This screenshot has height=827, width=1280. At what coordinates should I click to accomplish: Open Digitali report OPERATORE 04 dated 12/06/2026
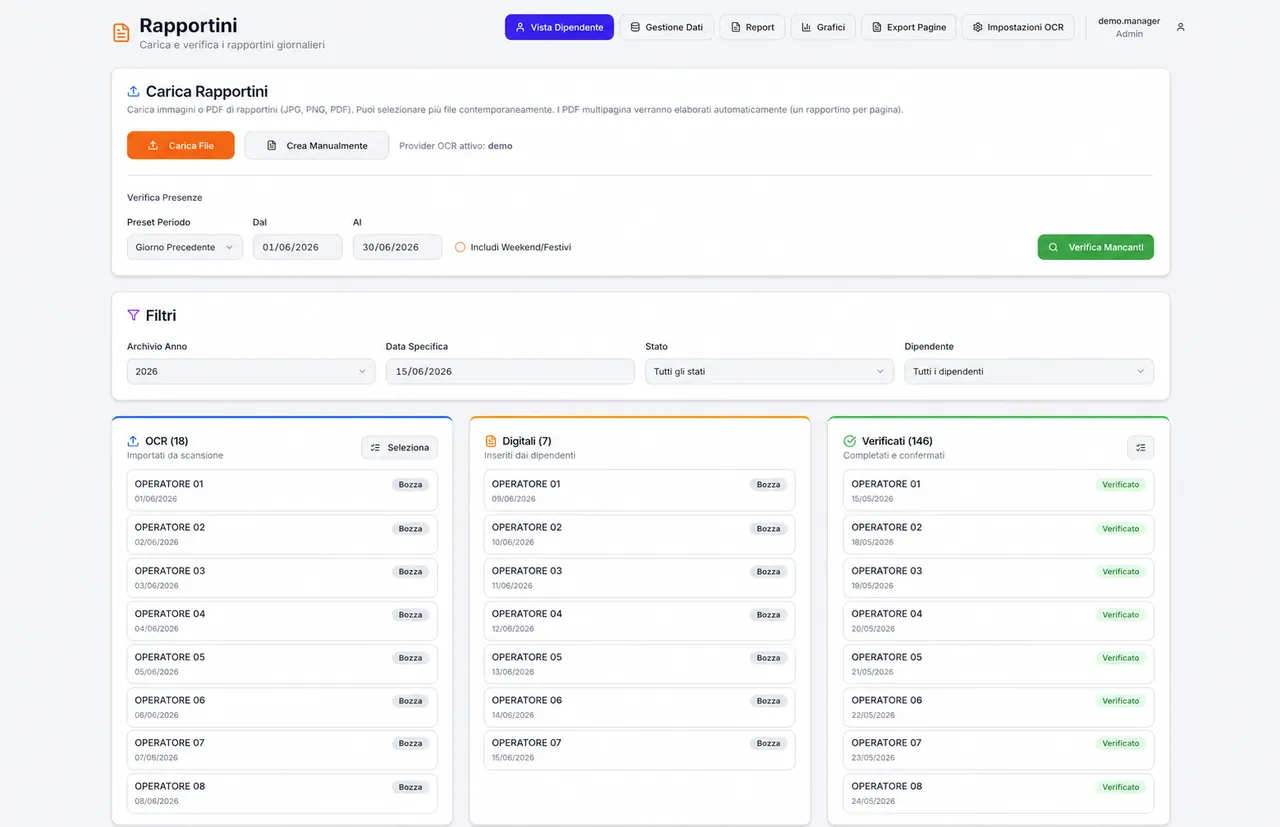639,620
